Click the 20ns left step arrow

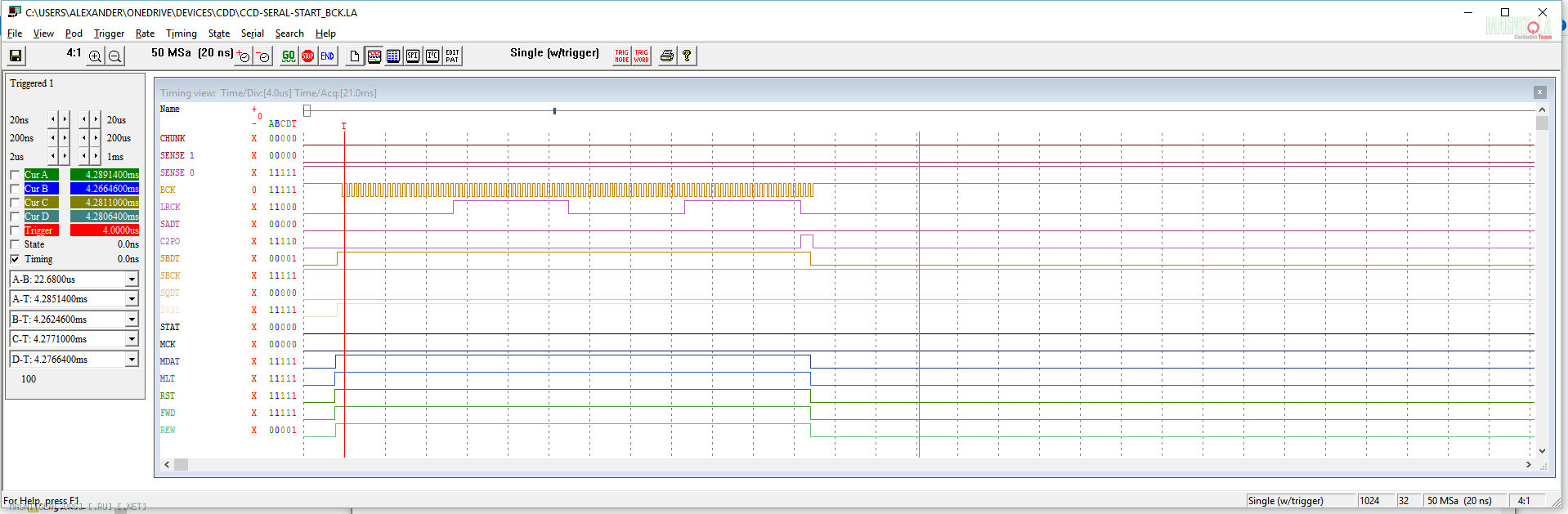[x=53, y=119]
